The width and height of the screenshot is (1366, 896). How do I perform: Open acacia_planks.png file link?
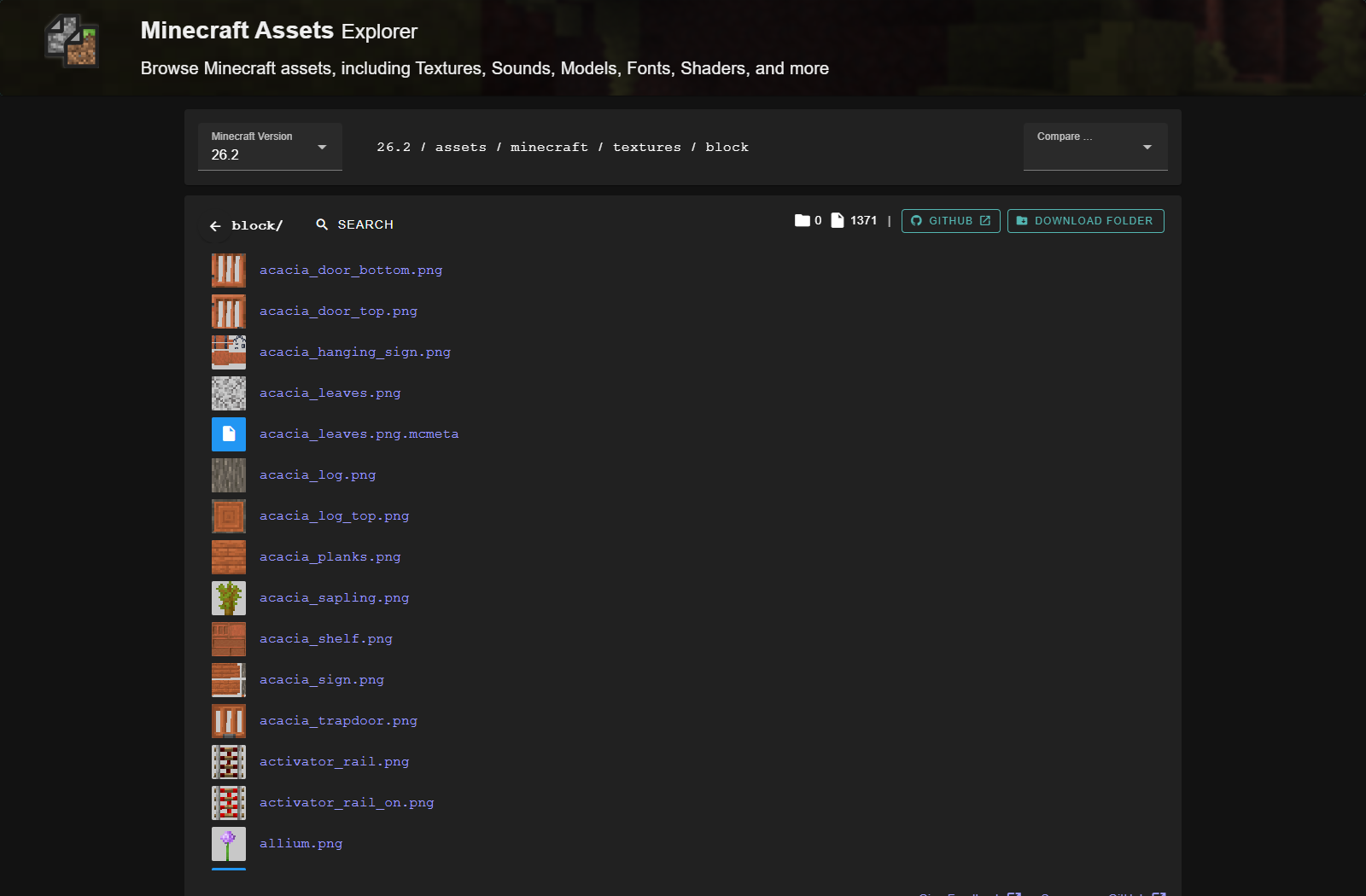pyautogui.click(x=330, y=557)
